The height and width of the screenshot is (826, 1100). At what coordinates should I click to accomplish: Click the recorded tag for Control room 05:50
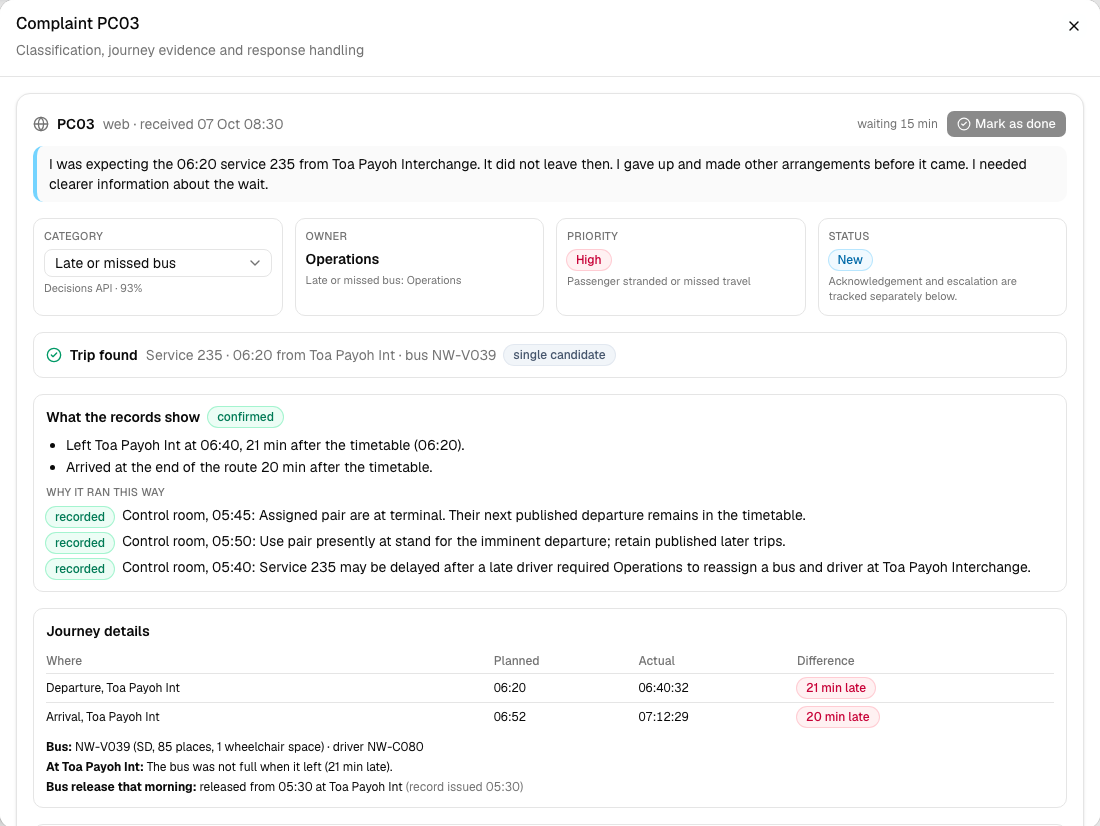click(x=80, y=542)
